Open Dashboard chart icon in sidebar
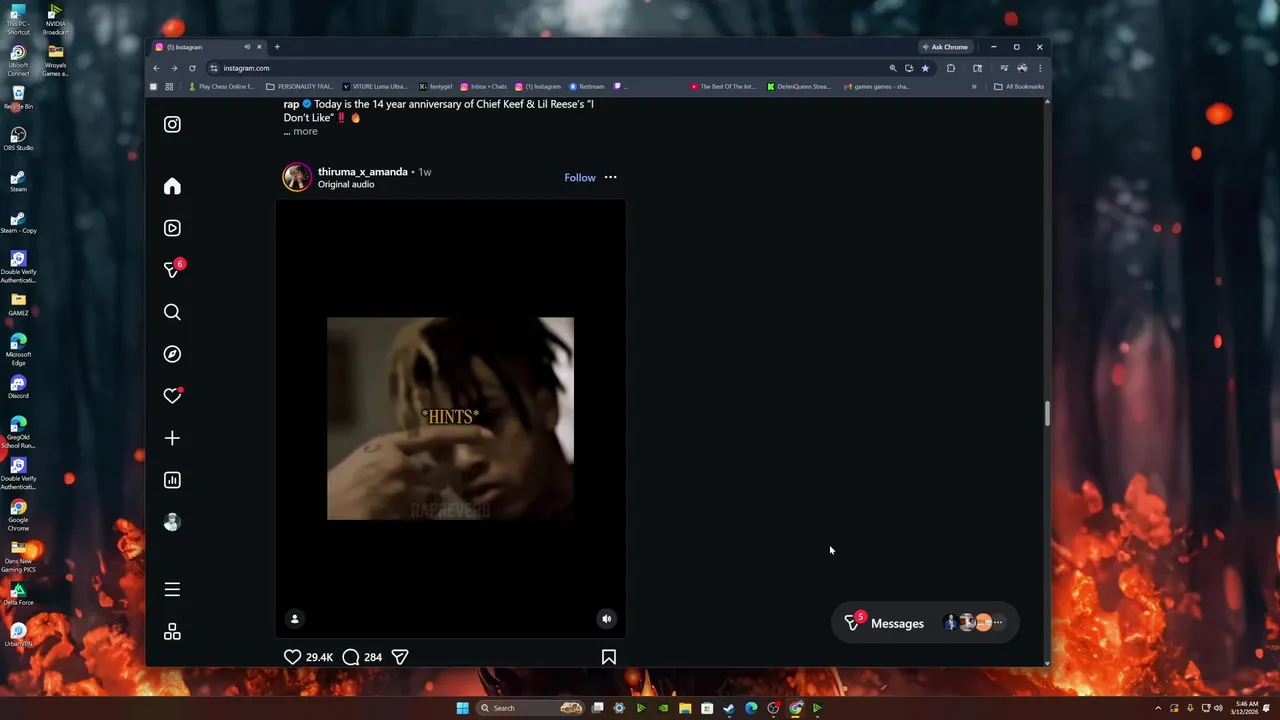This screenshot has height=720, width=1280. (x=172, y=480)
